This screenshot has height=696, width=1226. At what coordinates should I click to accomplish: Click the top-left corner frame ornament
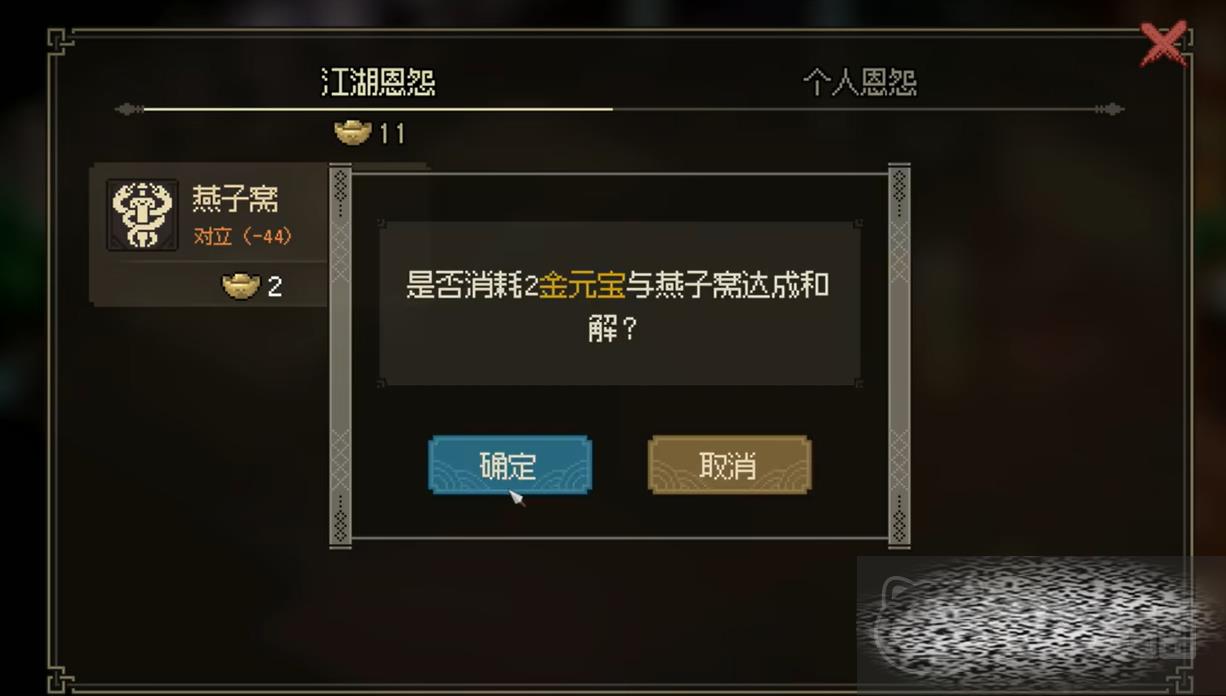click(x=63, y=46)
